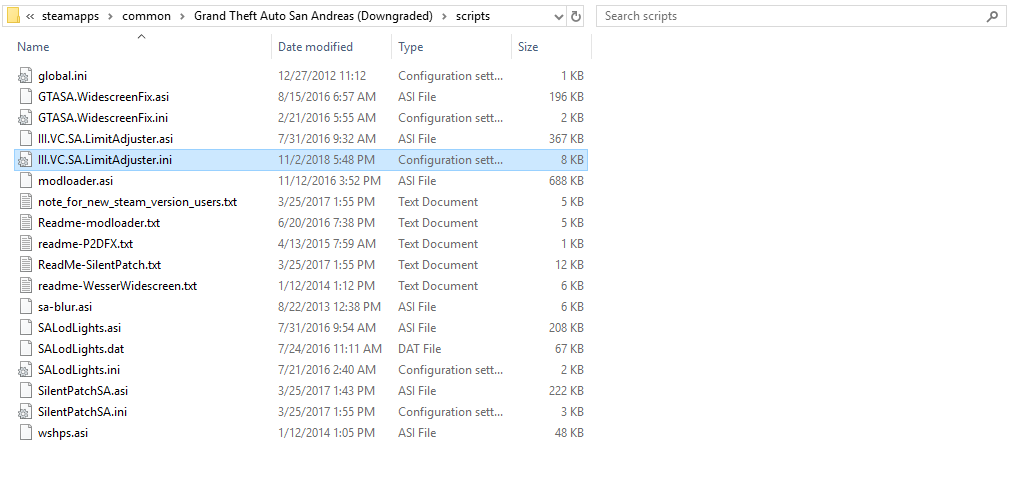Image resolution: width=1014 pixels, height=500 pixels.
Task: Click the SilentPatchSA.asi file icon
Action: [x=25, y=391]
